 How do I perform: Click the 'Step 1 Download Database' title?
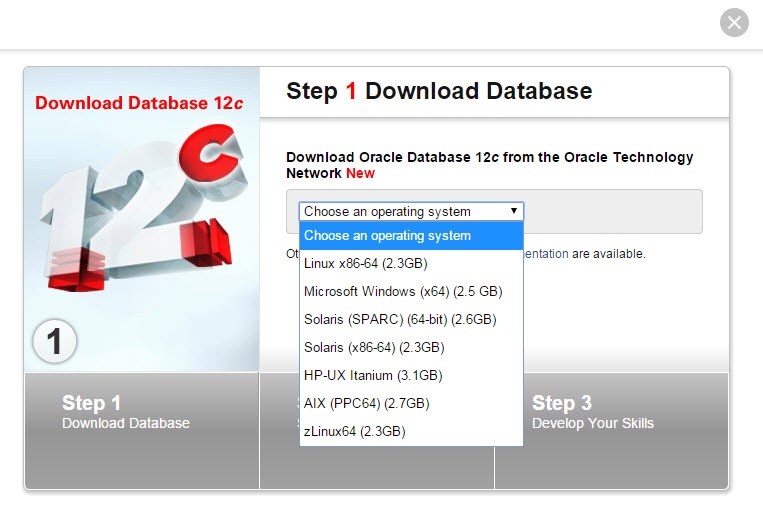(439, 91)
